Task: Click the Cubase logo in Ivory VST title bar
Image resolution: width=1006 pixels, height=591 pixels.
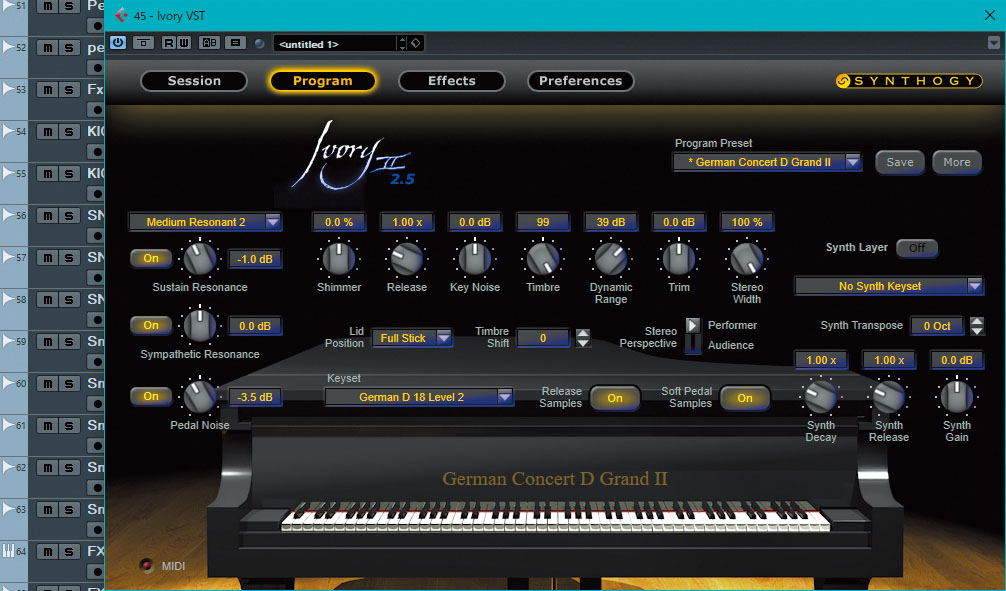Action: click(121, 15)
